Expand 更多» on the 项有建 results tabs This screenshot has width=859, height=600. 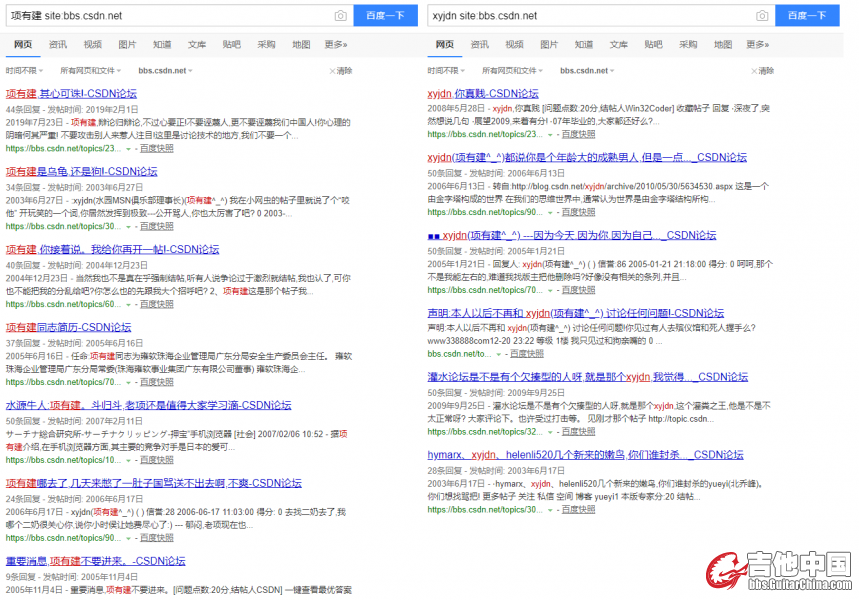pyautogui.click(x=336, y=44)
